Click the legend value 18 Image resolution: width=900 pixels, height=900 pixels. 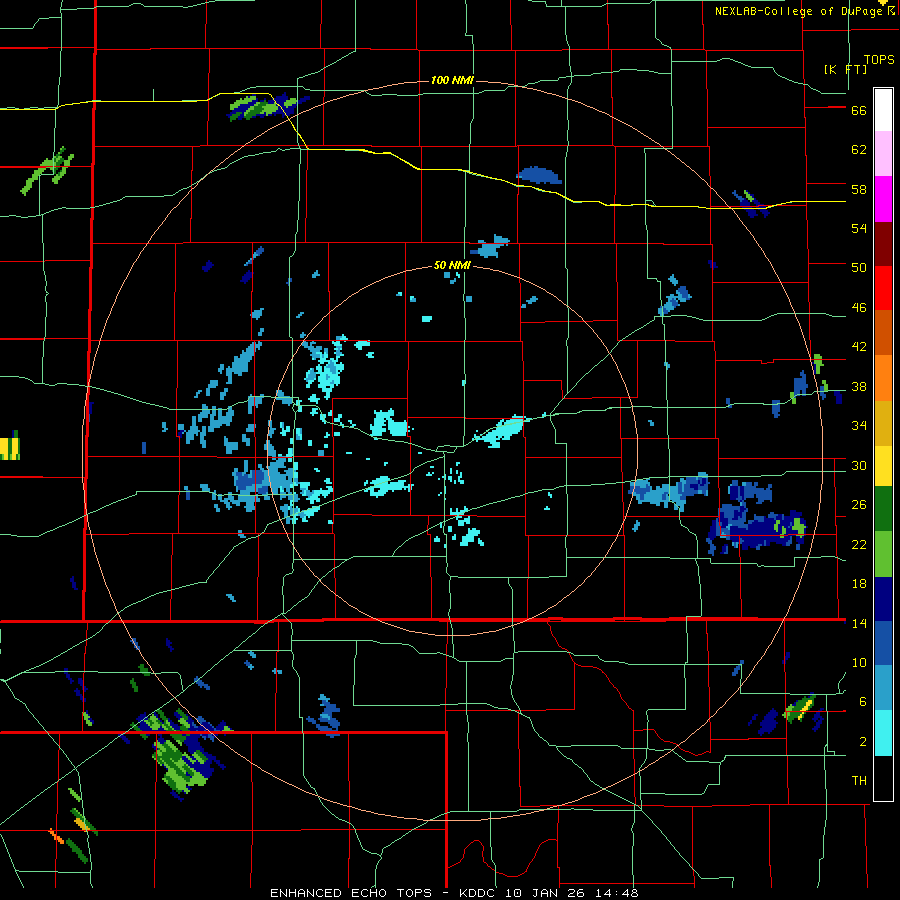pos(859,584)
